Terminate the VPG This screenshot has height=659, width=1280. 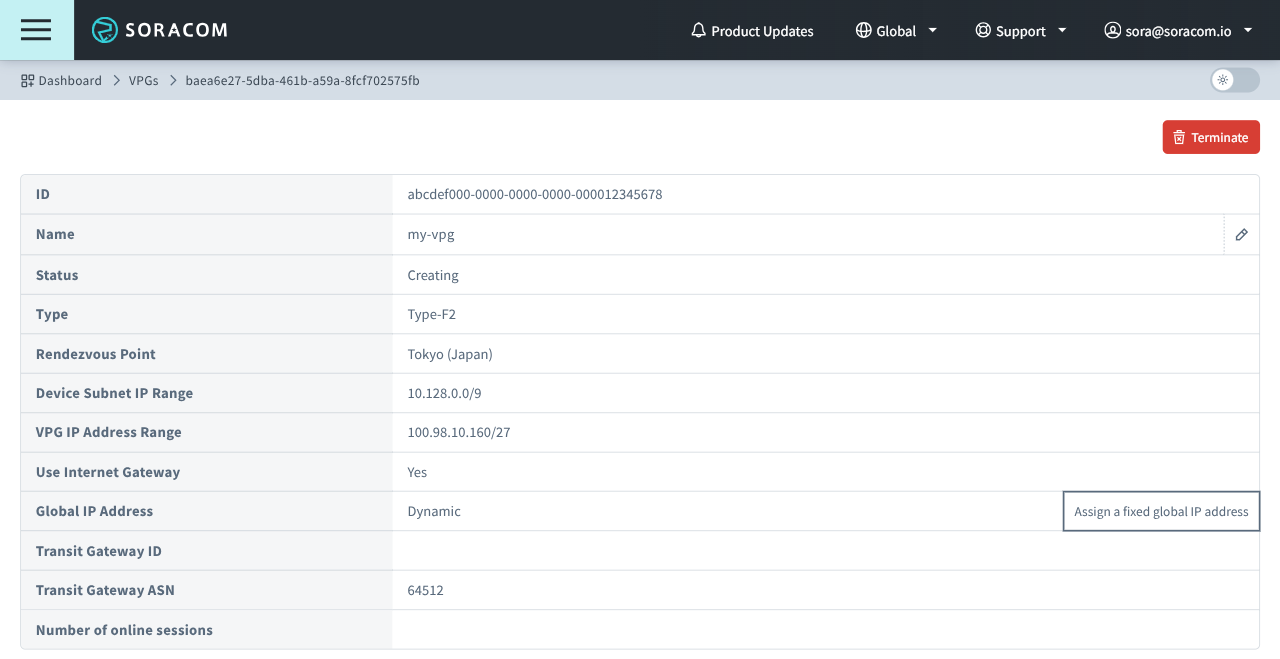point(1211,137)
